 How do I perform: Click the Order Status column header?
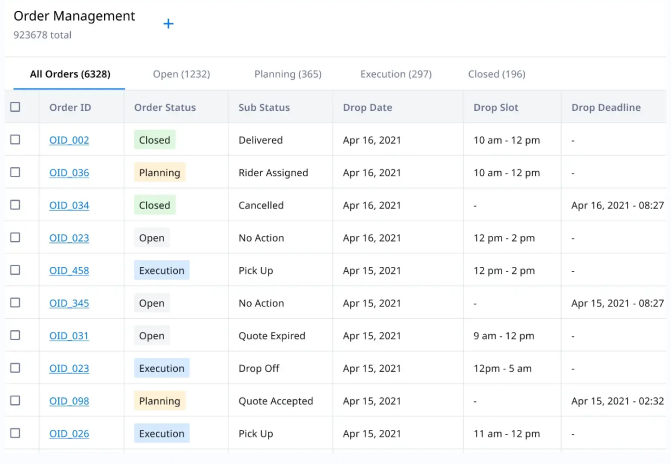[165, 107]
